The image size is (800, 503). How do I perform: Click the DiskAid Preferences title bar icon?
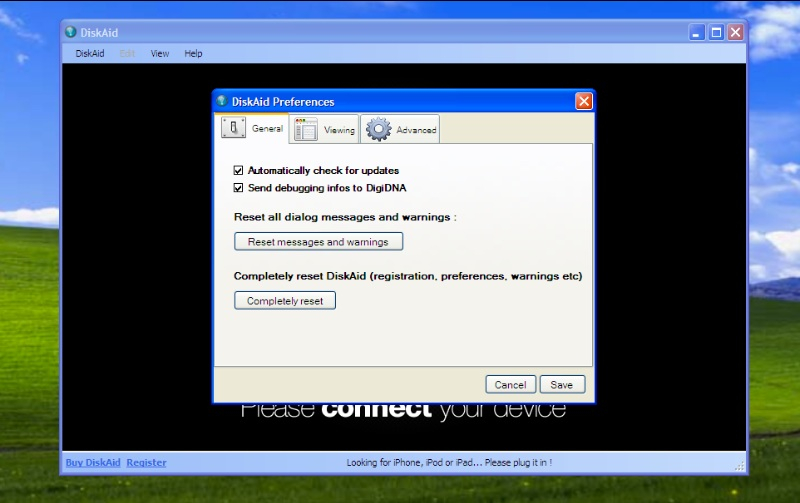(x=222, y=101)
